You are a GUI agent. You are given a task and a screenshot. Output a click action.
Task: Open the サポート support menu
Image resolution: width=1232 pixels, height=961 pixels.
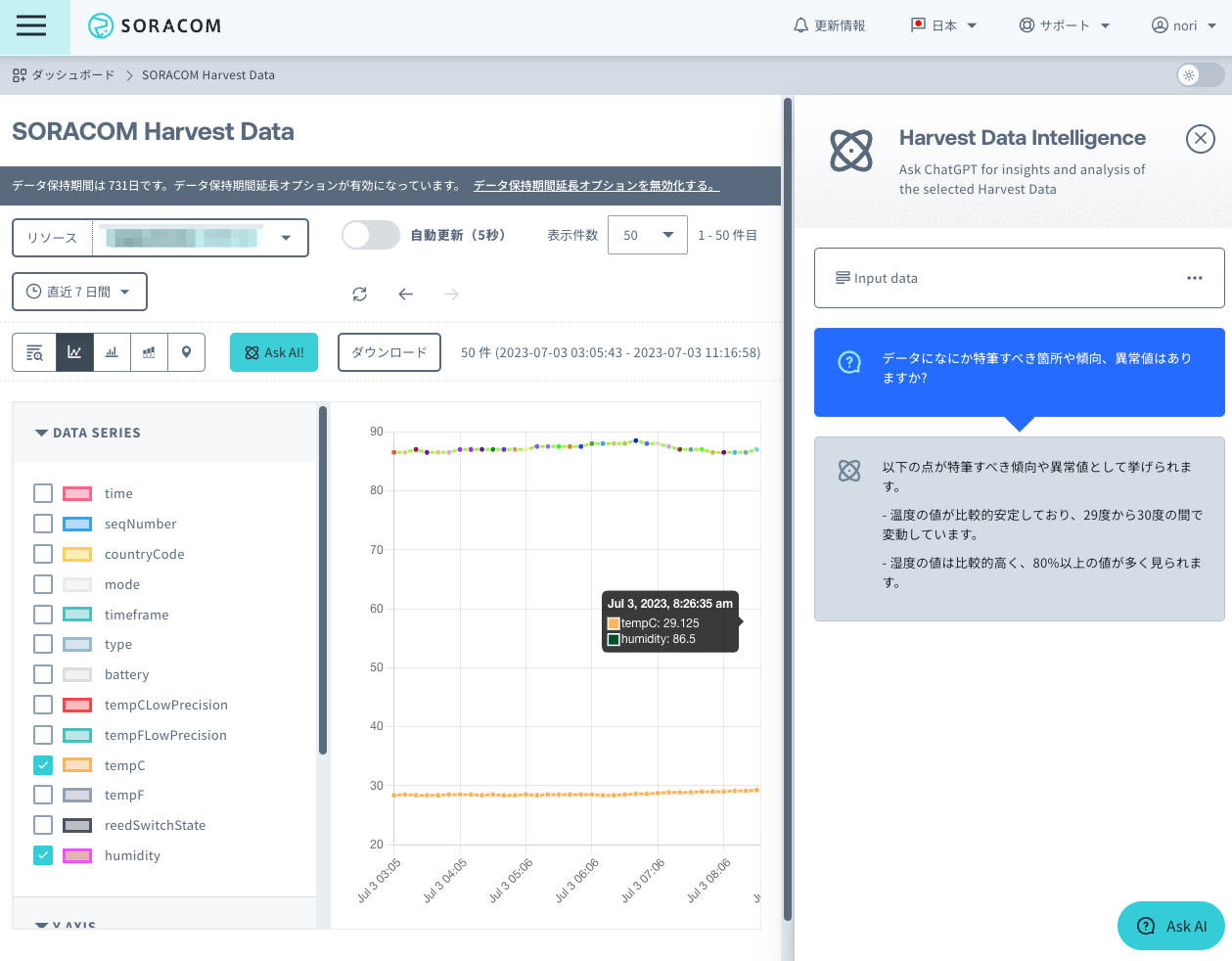pyautogui.click(x=1064, y=25)
